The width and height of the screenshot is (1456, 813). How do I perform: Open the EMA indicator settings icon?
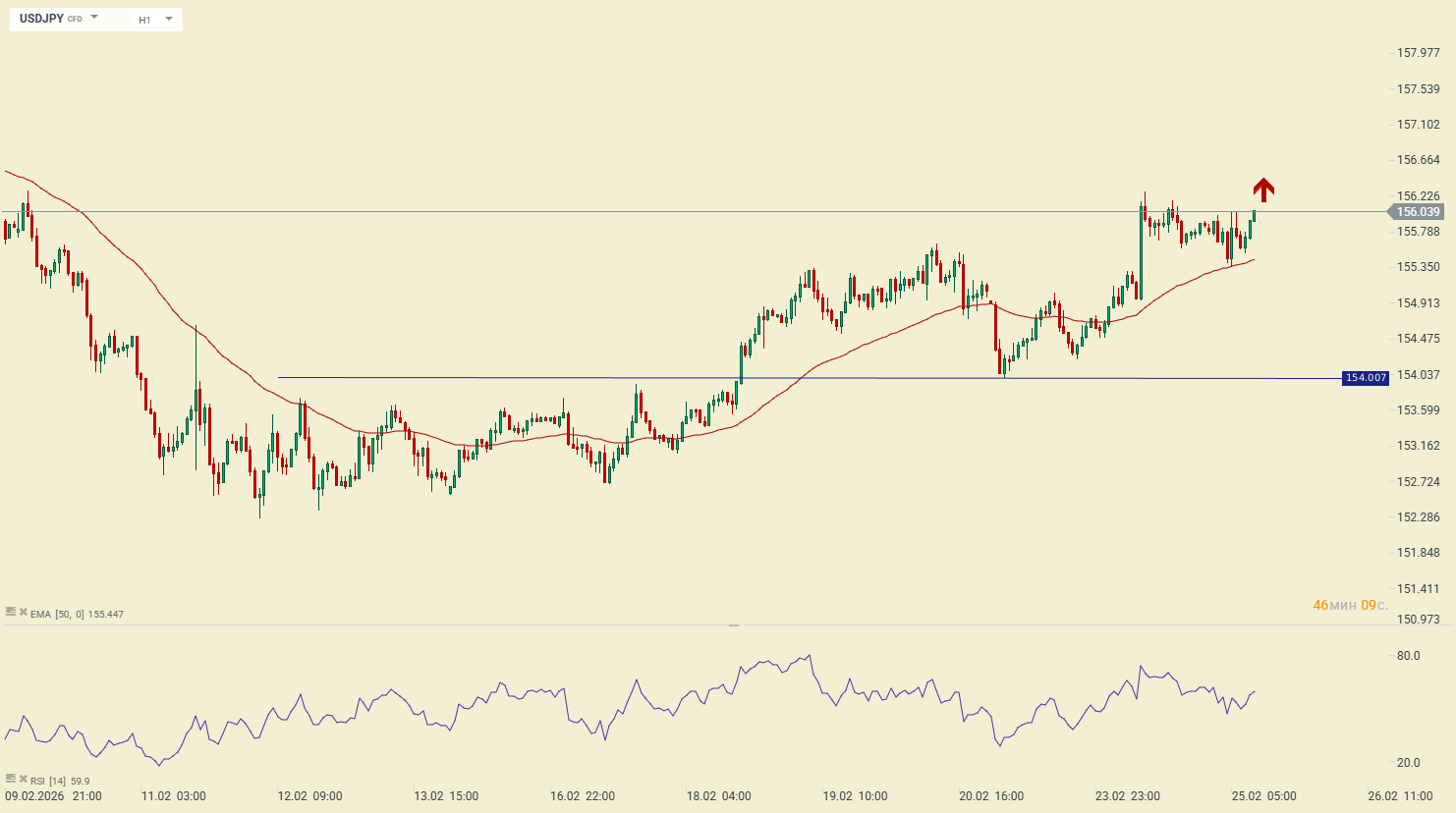(x=11, y=612)
